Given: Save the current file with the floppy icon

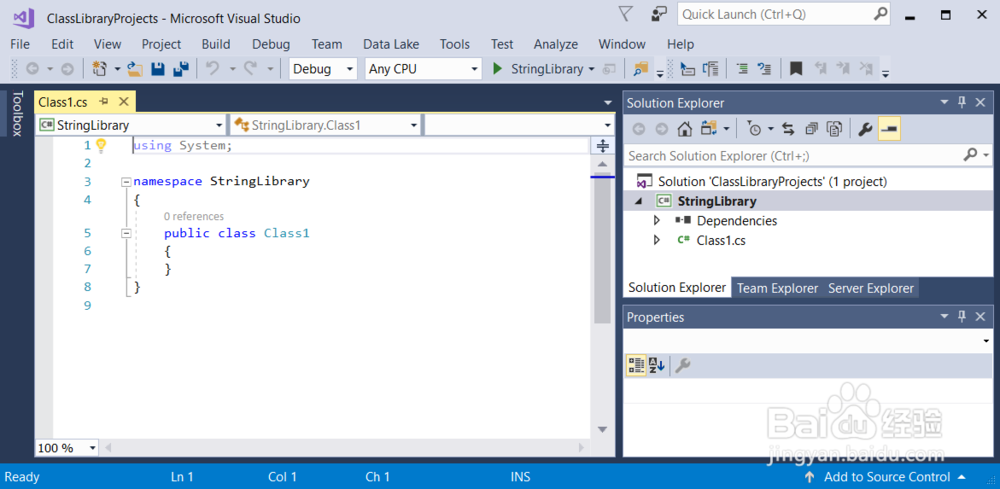Looking at the screenshot, I should 158,68.
